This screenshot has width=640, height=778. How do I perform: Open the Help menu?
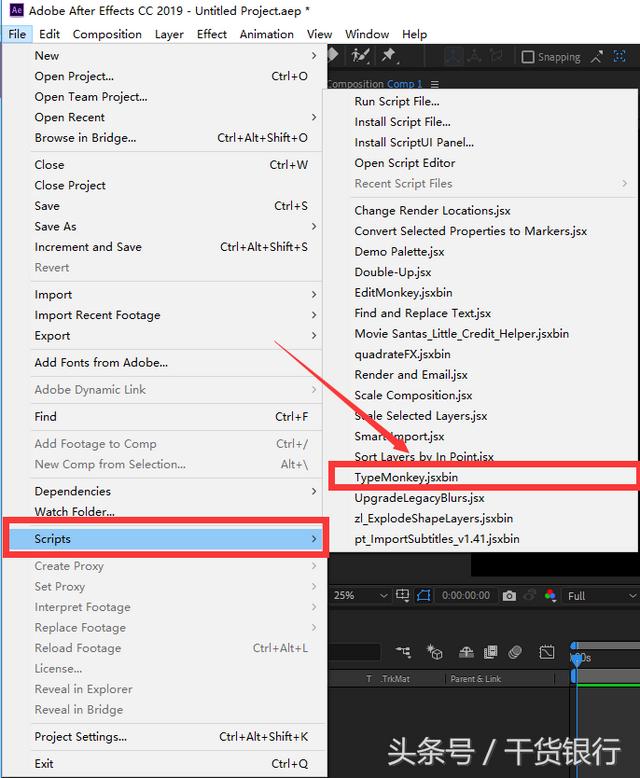[x=414, y=34]
